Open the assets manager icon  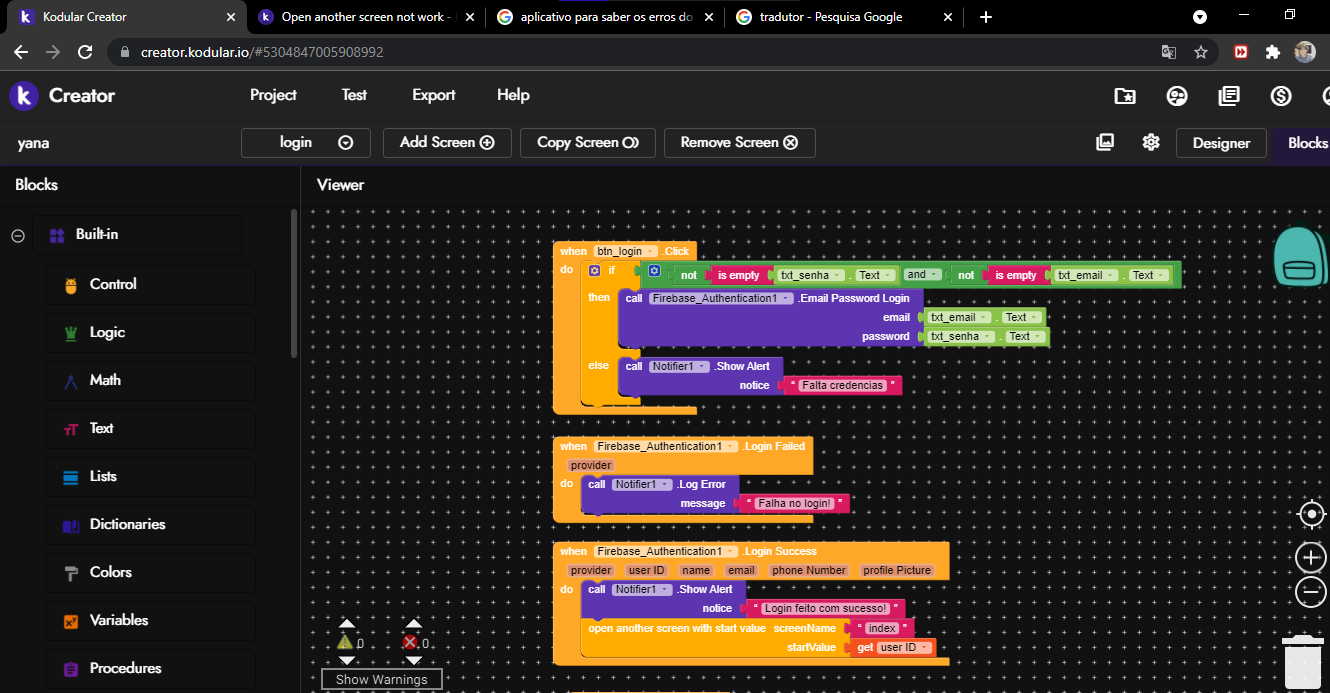pos(1105,142)
